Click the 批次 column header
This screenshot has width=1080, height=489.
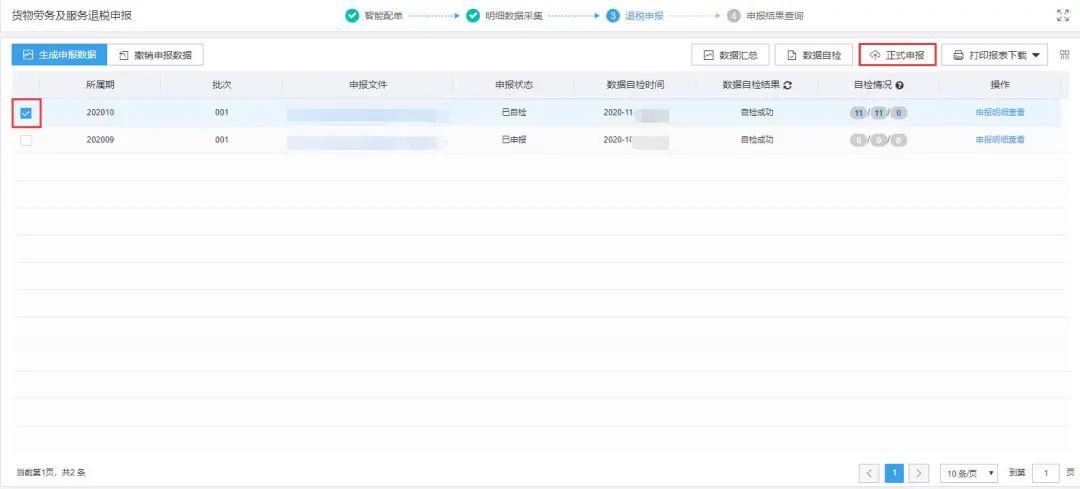(x=222, y=85)
